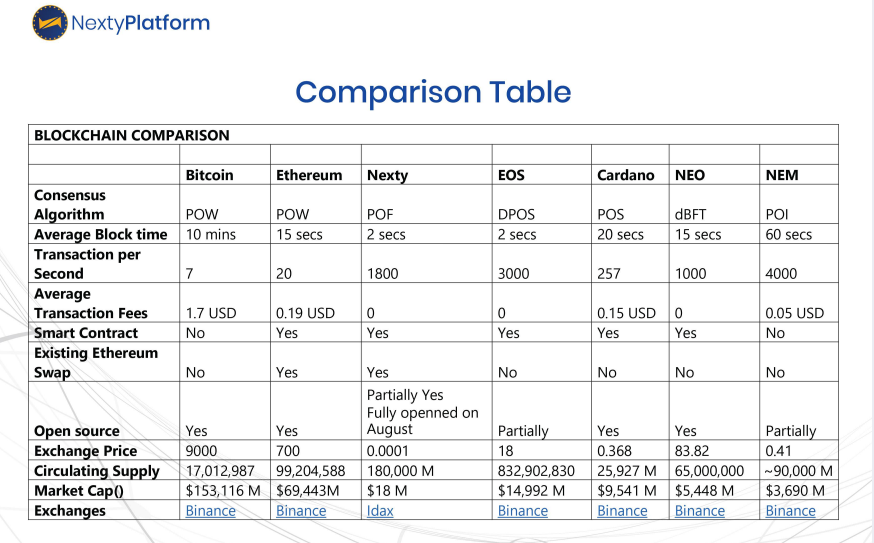
Task: Open the Binance link under Bitcoin
Action: (x=210, y=511)
